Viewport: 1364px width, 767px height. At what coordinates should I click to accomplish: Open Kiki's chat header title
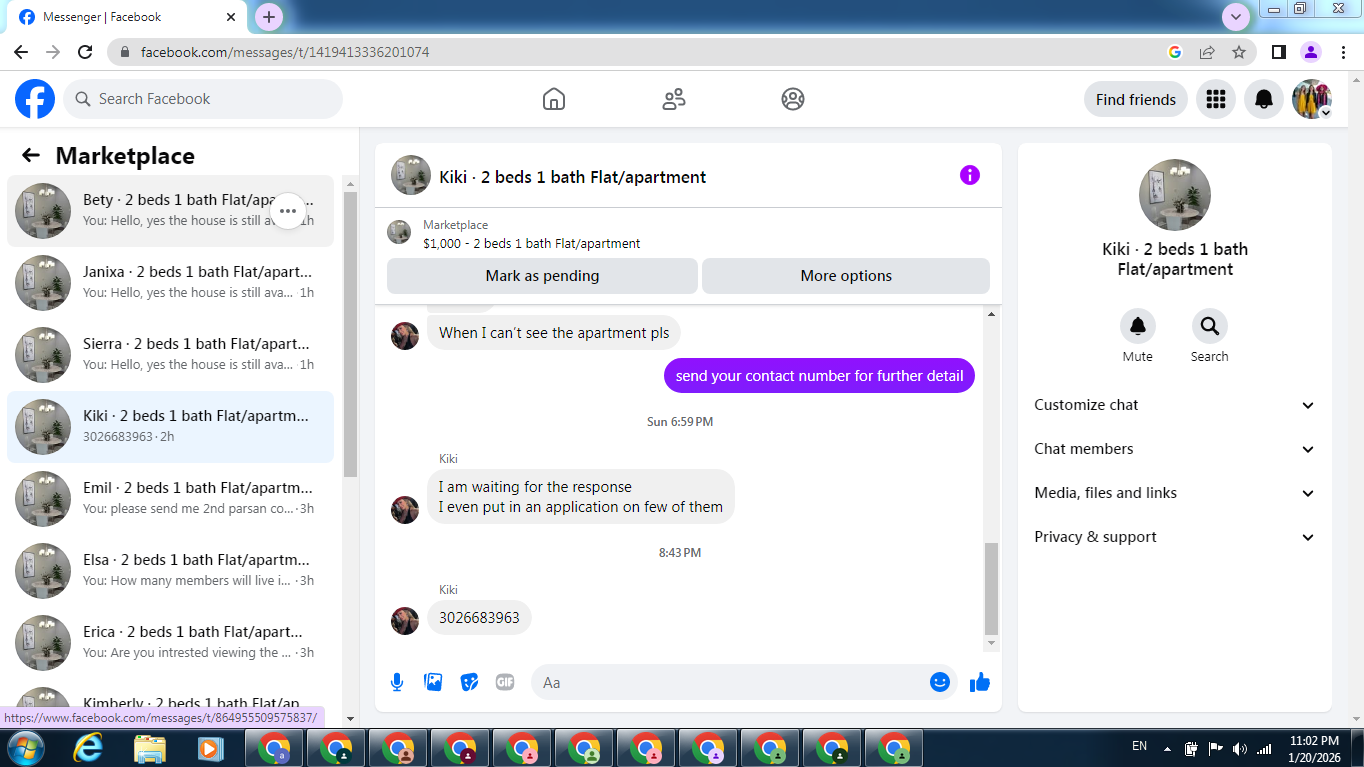(572, 177)
